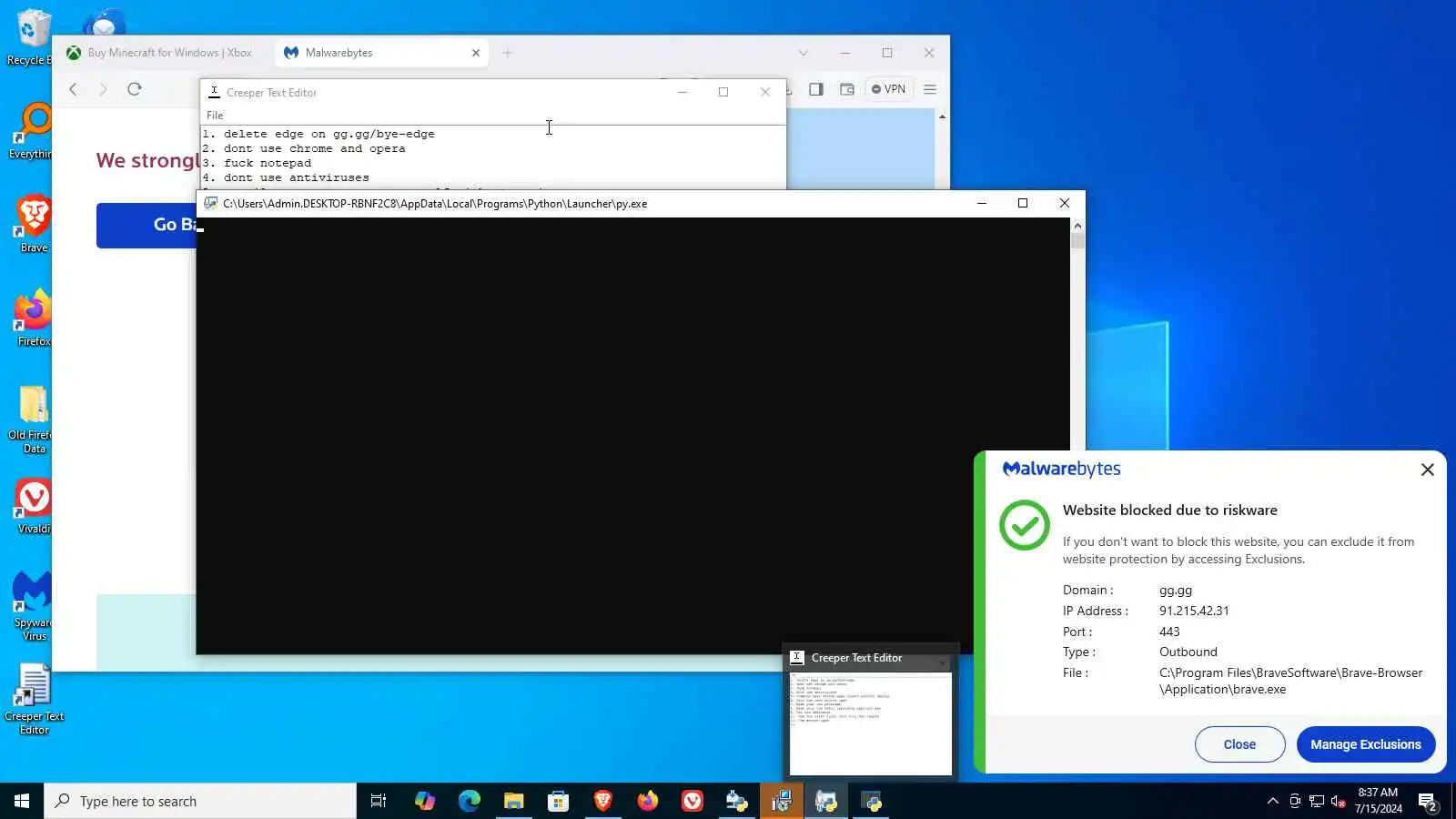The image size is (1456, 819).
Task: Switch to the Buy Minecraft for Windows tab
Action: tap(163, 53)
